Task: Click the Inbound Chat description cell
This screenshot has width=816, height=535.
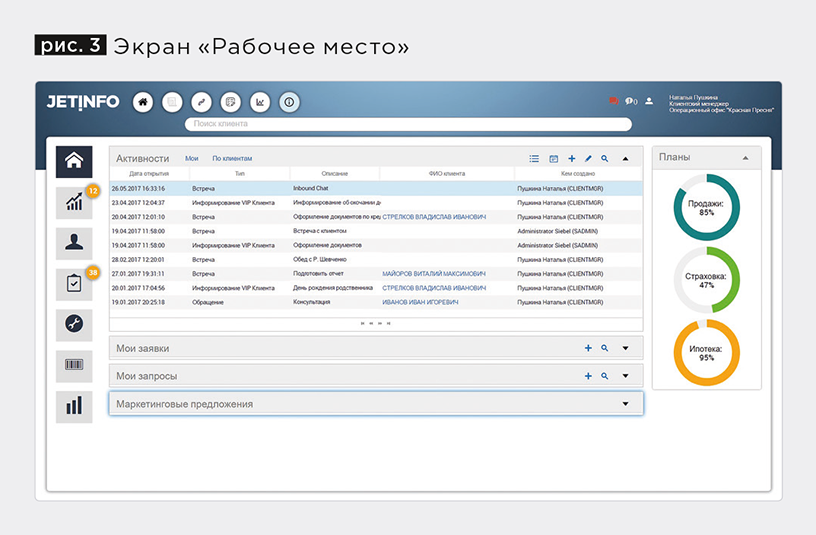Action: pyautogui.click(x=311, y=188)
